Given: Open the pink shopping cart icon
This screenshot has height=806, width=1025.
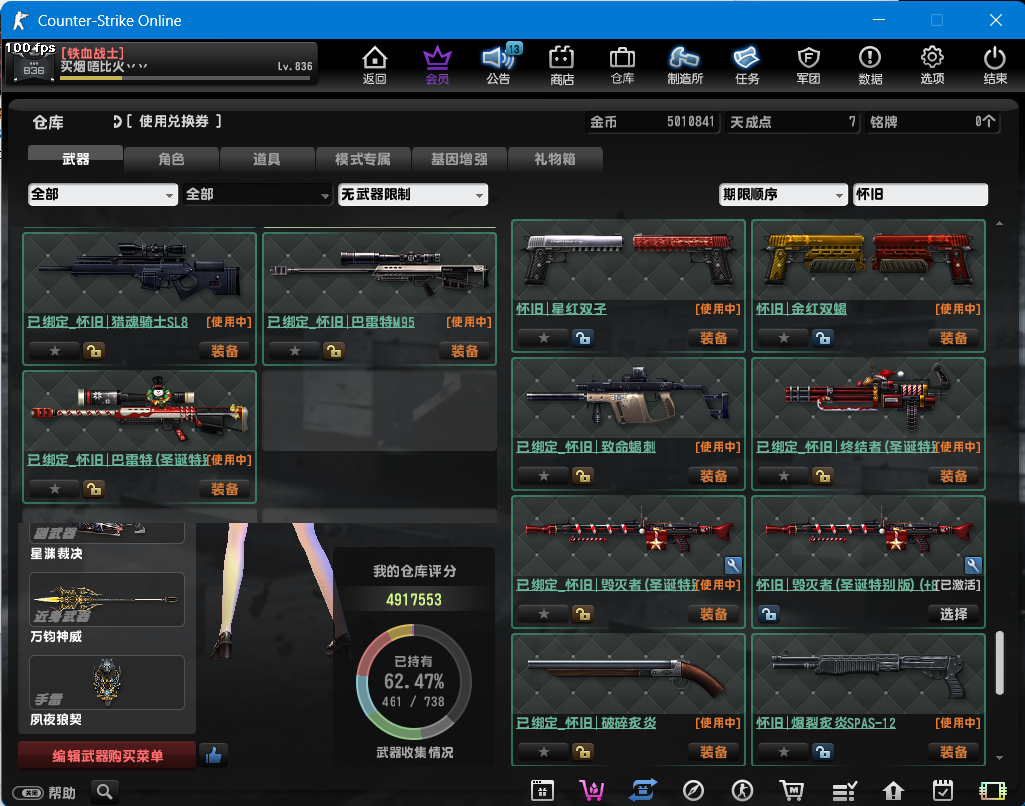Looking at the screenshot, I should tap(592, 791).
